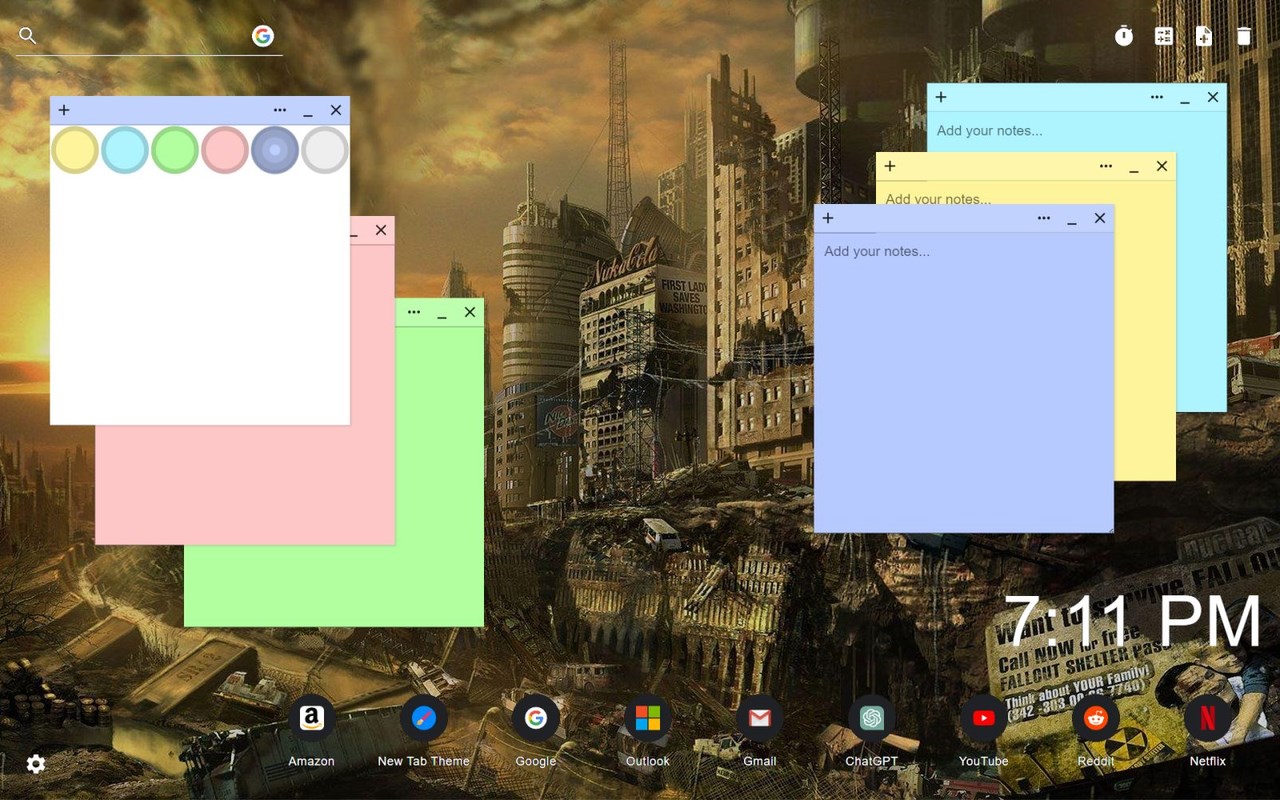The image size is (1280, 800).
Task: Open the purple note's three-dot menu
Action: pyautogui.click(x=1044, y=218)
